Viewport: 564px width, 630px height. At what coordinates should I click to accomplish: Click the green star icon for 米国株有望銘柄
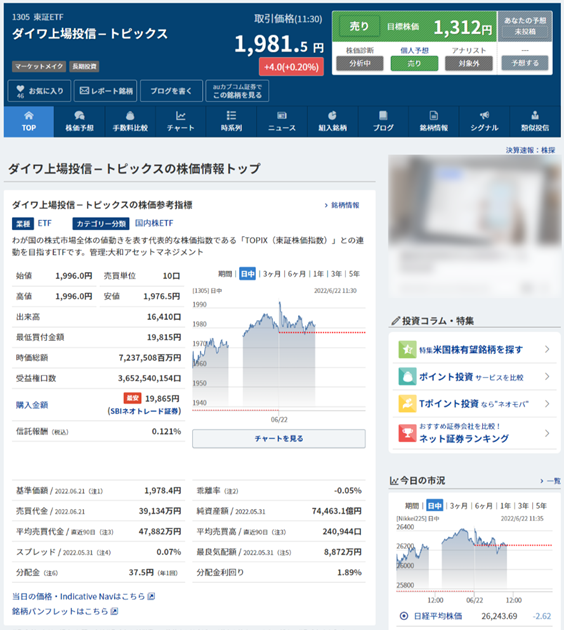pyautogui.click(x=407, y=349)
